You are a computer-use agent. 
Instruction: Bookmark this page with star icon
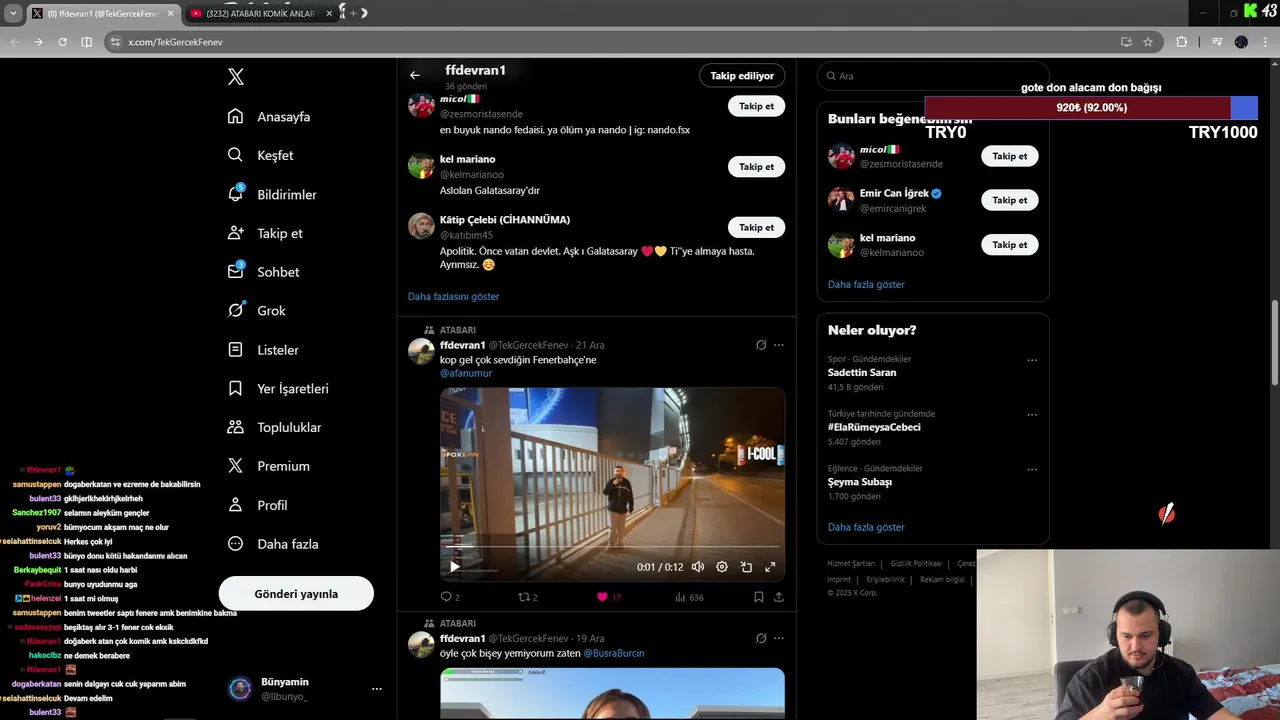1148,42
